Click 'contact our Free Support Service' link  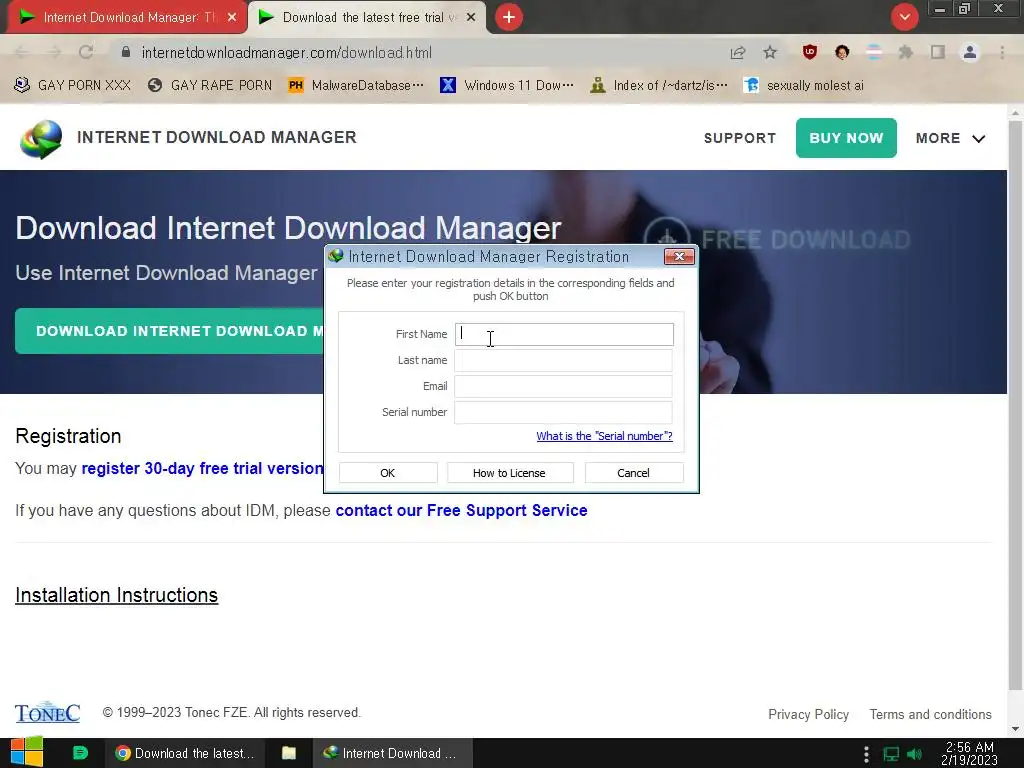461,510
